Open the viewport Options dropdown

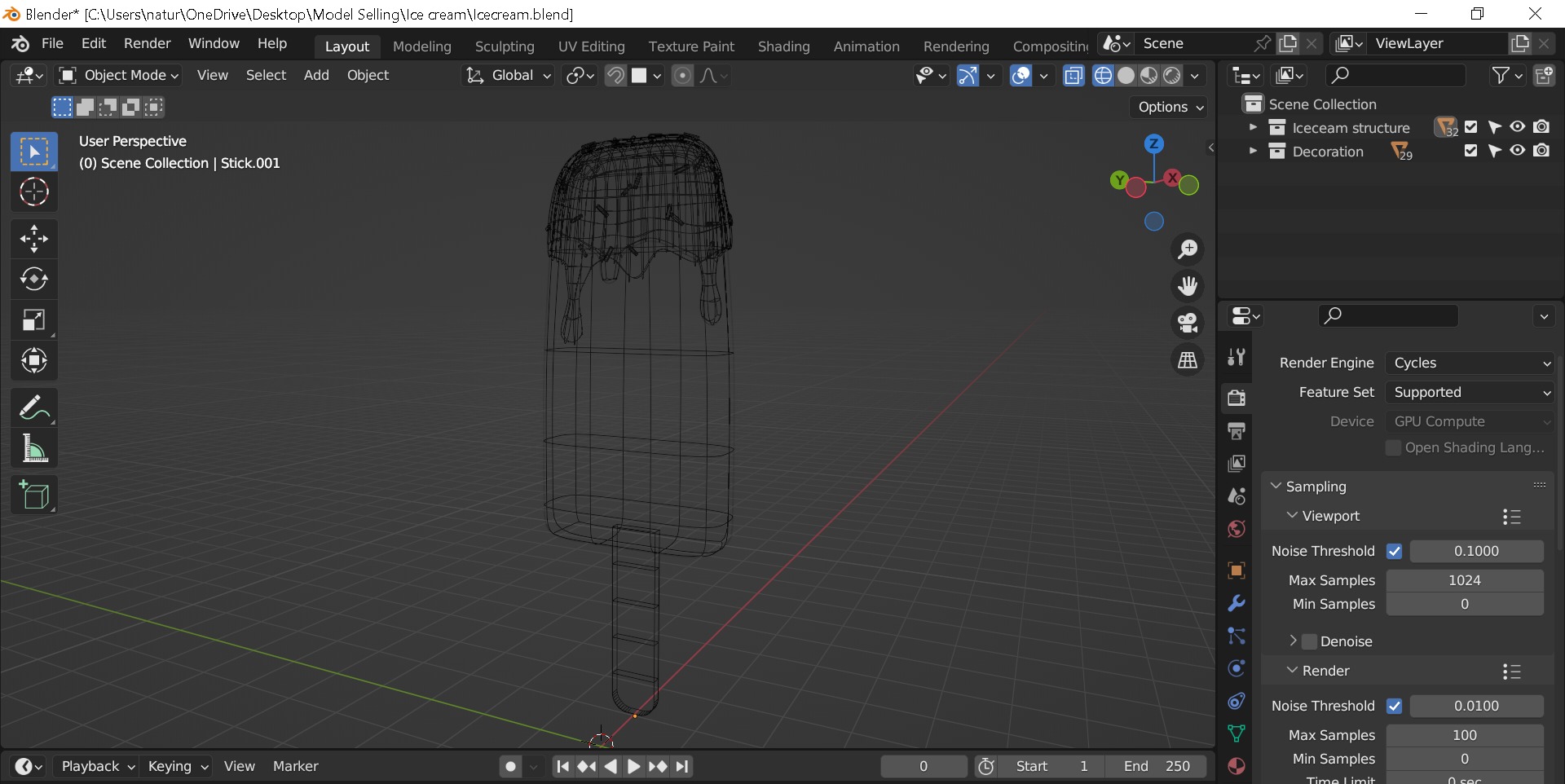[x=1170, y=108]
